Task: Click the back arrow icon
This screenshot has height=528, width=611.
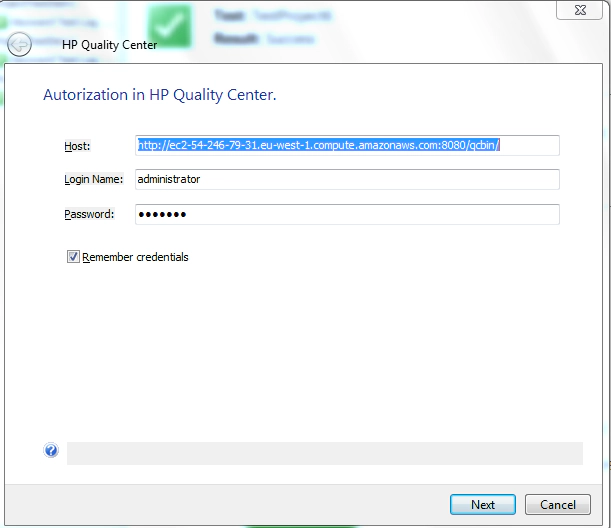Action: click(19, 44)
